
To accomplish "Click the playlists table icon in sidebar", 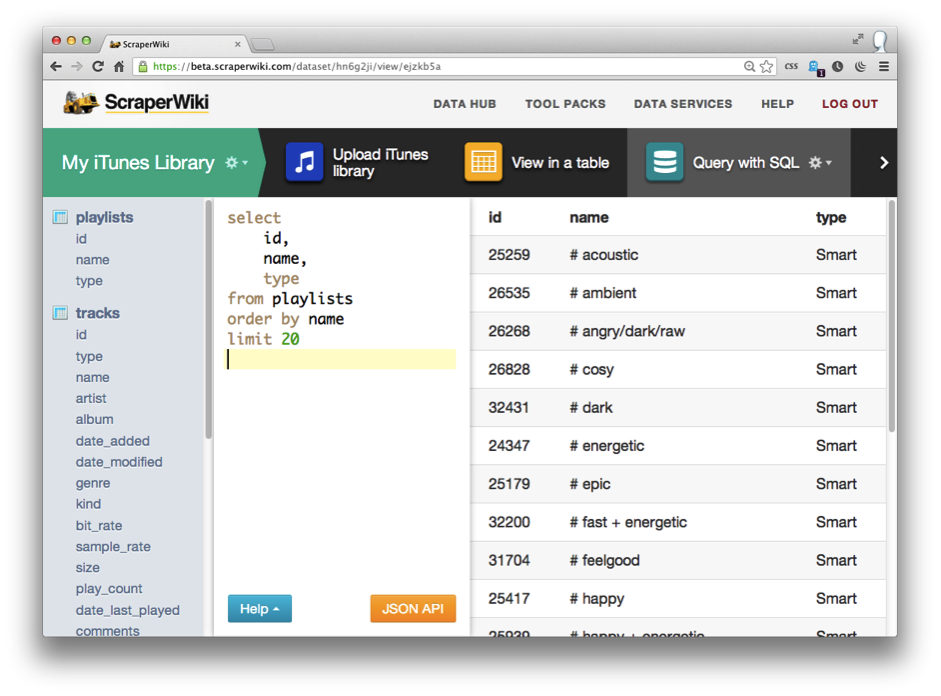I will (60, 217).
